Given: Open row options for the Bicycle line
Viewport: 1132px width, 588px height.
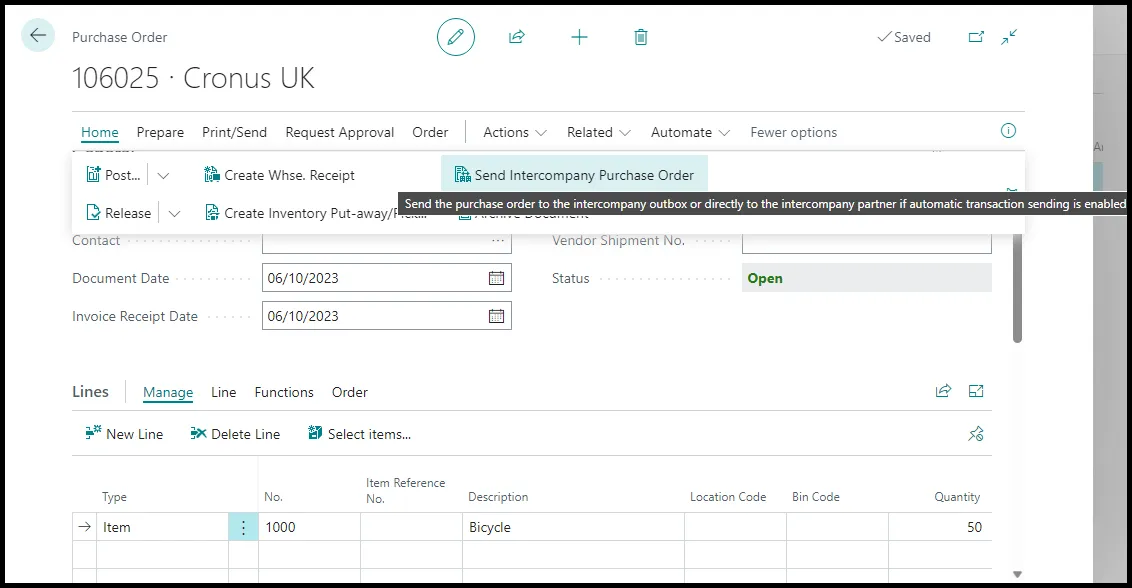Looking at the screenshot, I should pyautogui.click(x=243, y=527).
